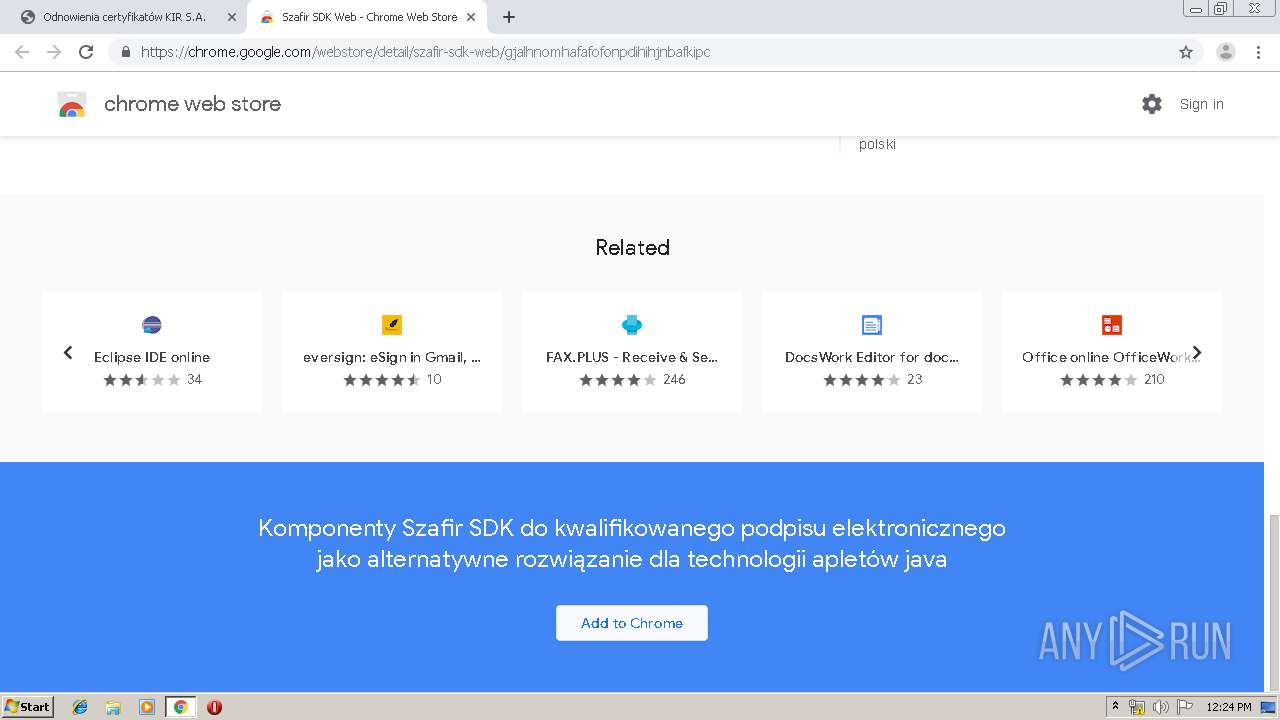Click the 'chrome web store' header text

tap(192, 104)
